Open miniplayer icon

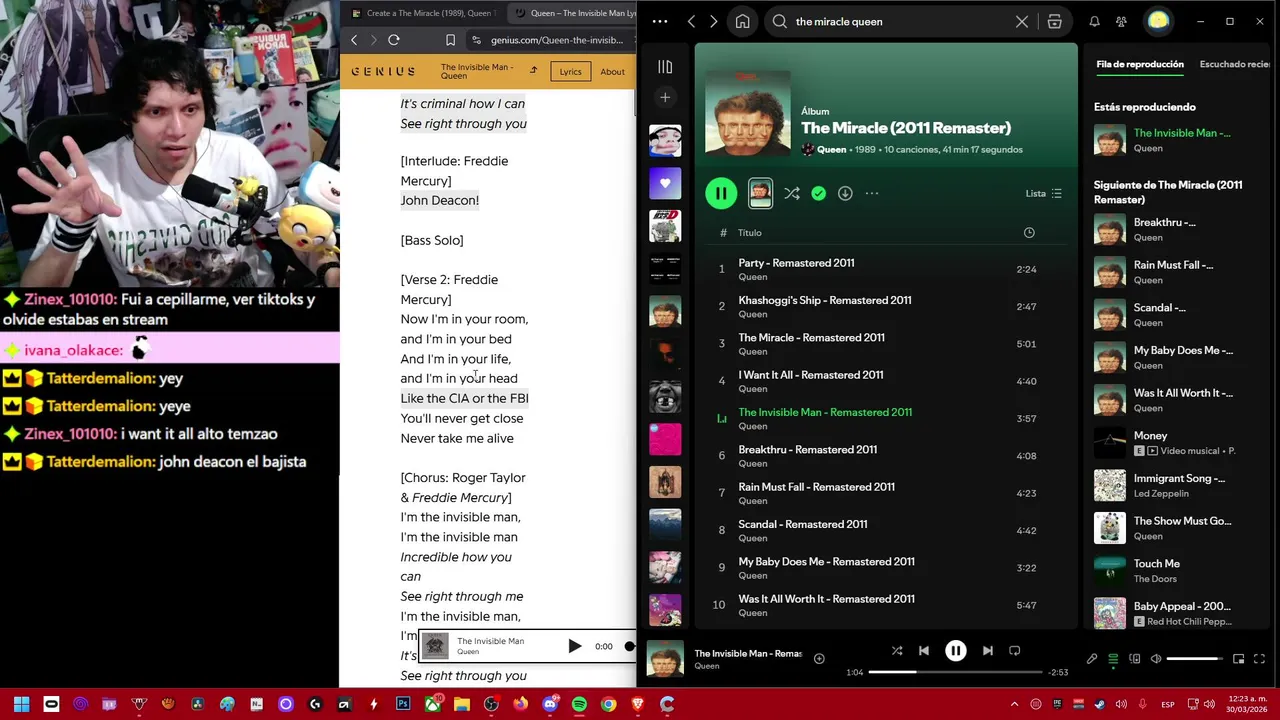click(1238, 659)
